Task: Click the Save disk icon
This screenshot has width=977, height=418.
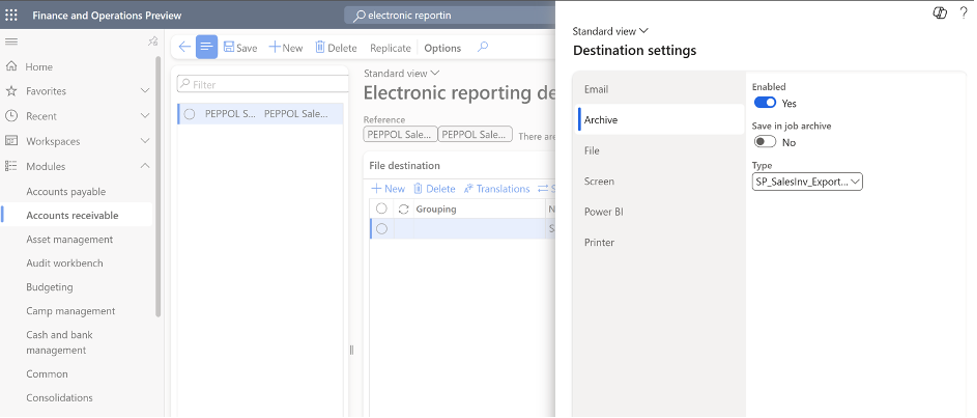Action: [x=229, y=47]
